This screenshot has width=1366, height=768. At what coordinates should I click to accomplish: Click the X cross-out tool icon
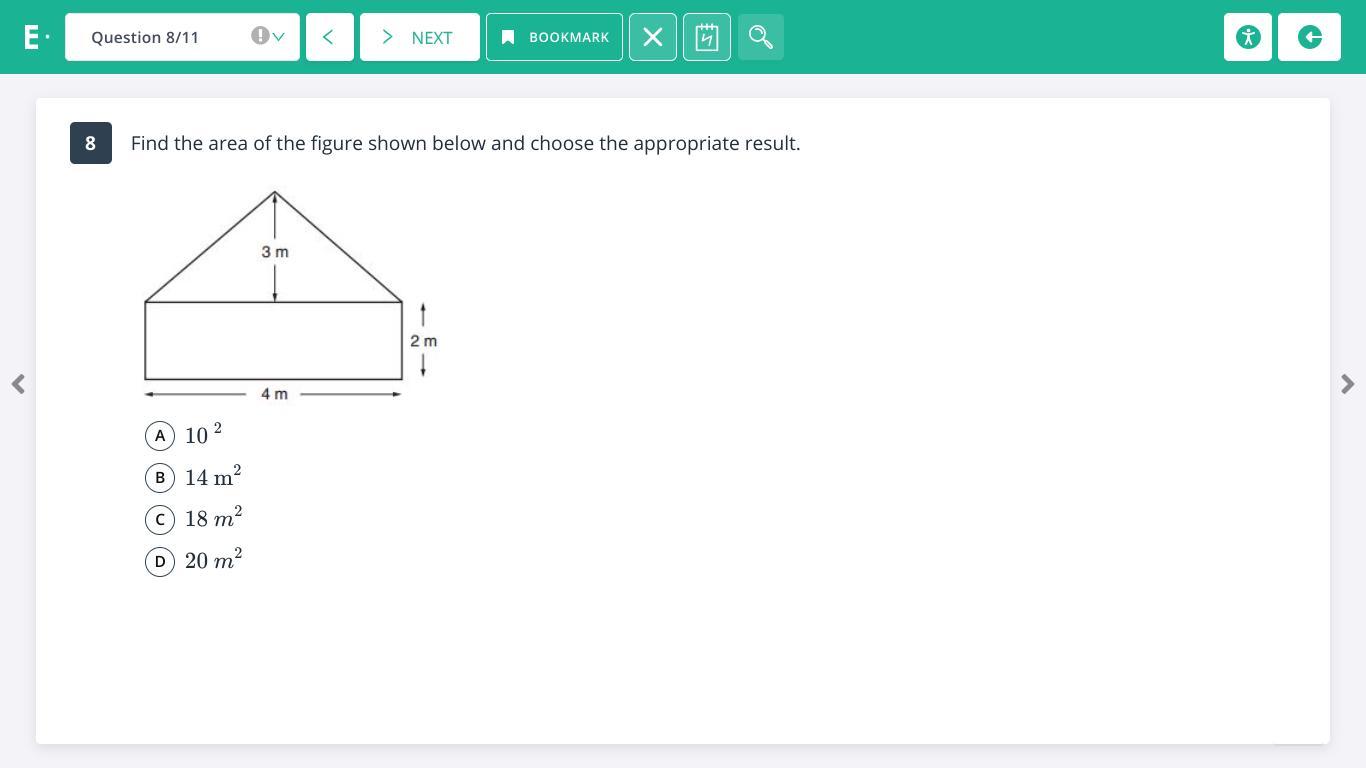pos(653,37)
